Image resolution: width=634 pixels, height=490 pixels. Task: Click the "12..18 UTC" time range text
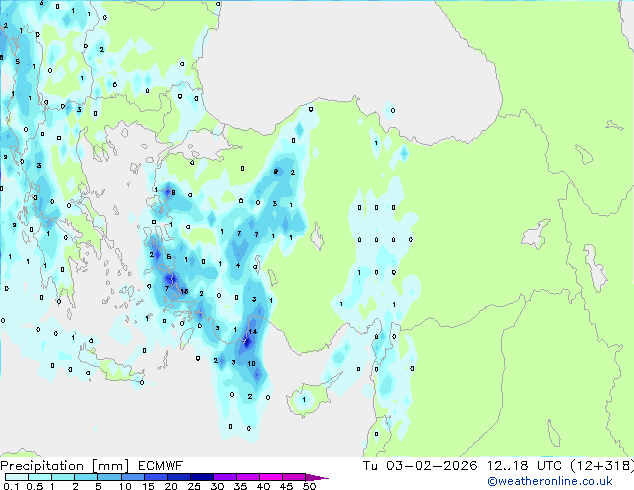pyautogui.click(x=524, y=466)
